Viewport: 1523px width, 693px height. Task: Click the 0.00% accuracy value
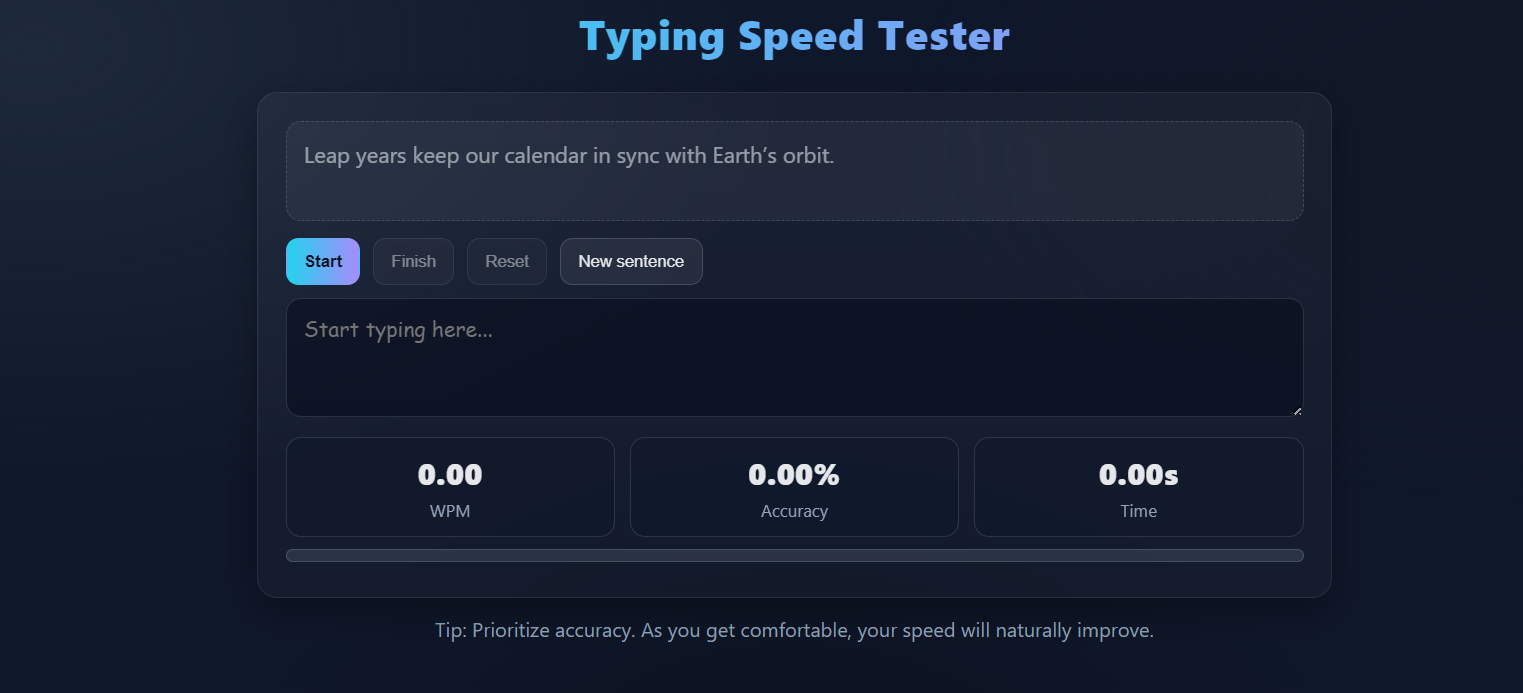coord(794,474)
